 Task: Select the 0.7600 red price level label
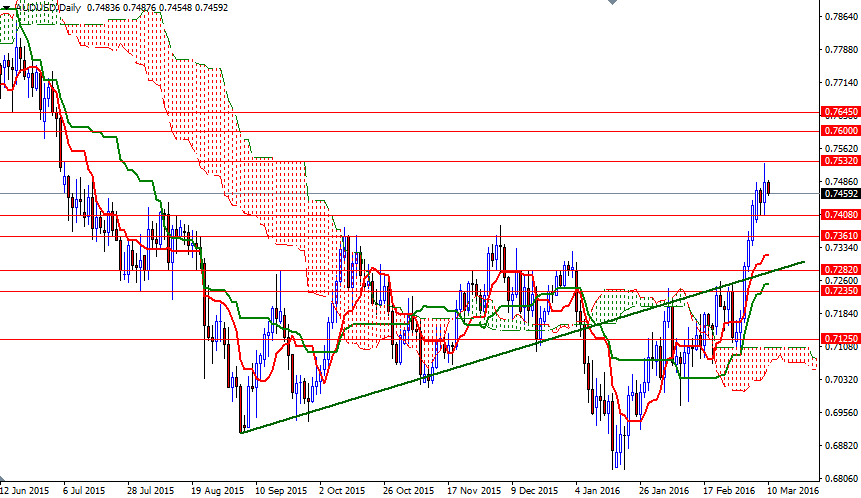[839, 131]
